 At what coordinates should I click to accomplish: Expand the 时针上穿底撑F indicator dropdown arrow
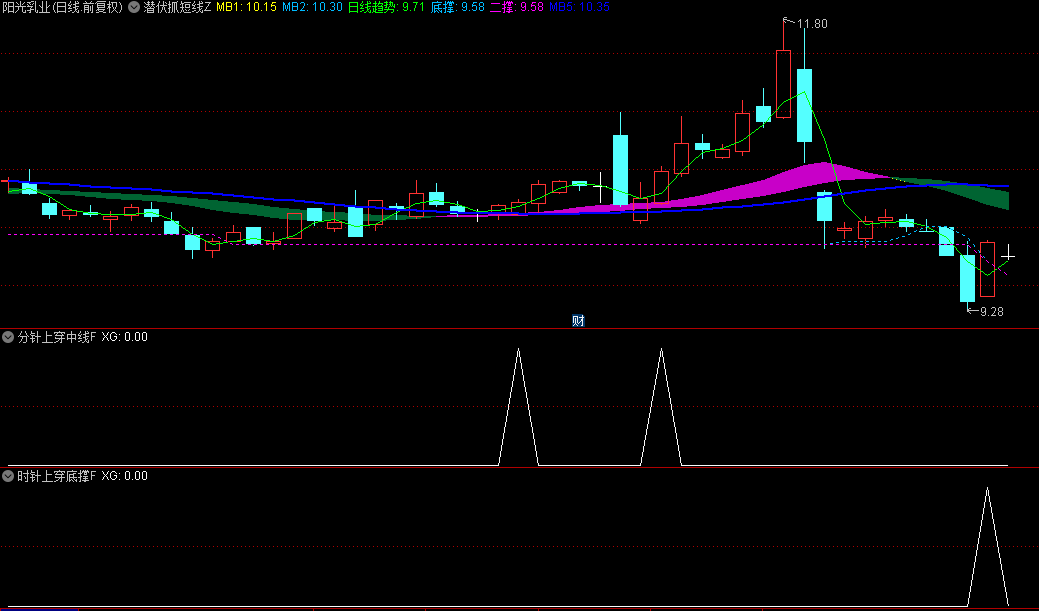click(x=8, y=476)
